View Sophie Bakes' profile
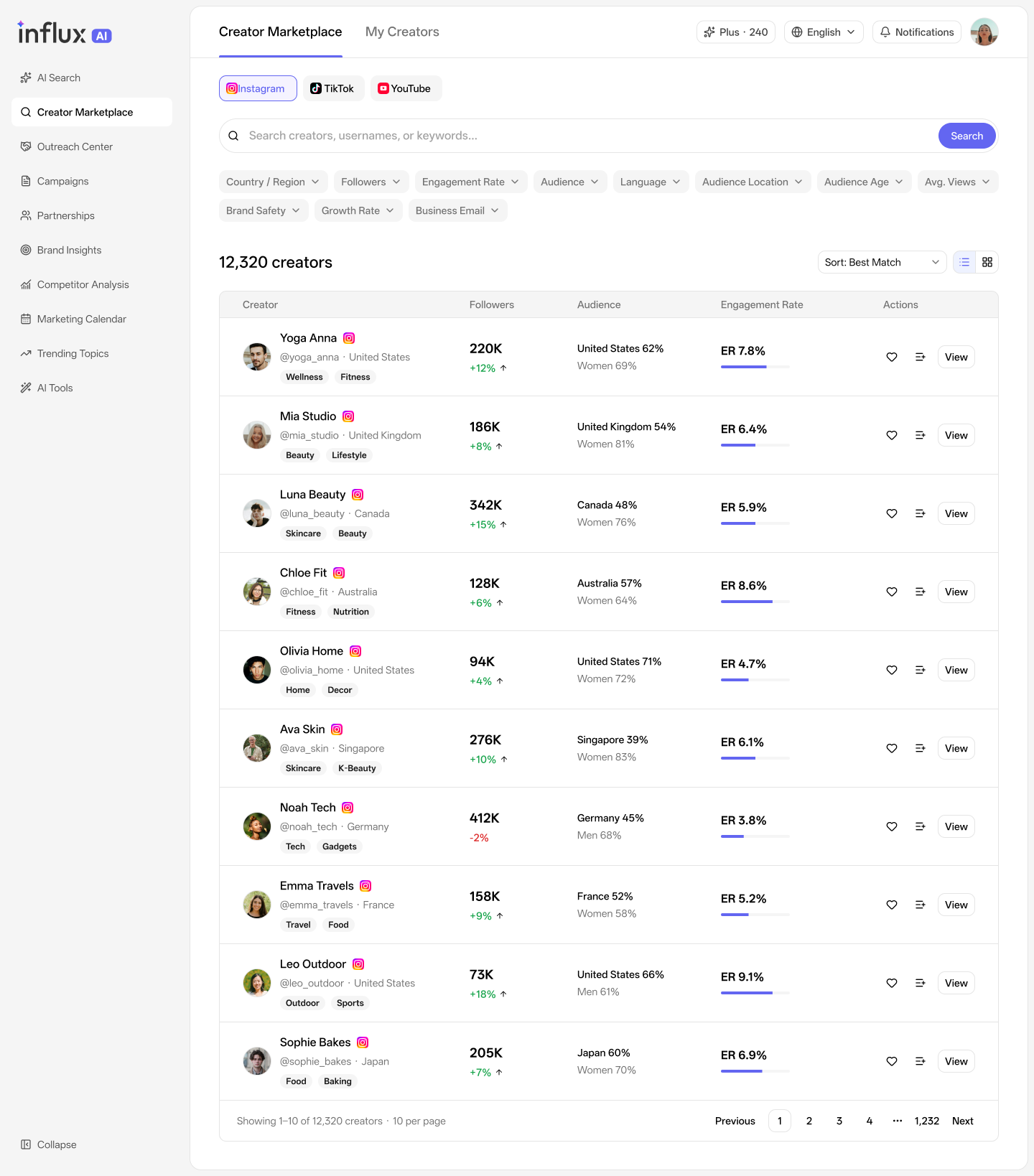Image resolution: width=1034 pixels, height=1176 pixels. (x=956, y=1061)
